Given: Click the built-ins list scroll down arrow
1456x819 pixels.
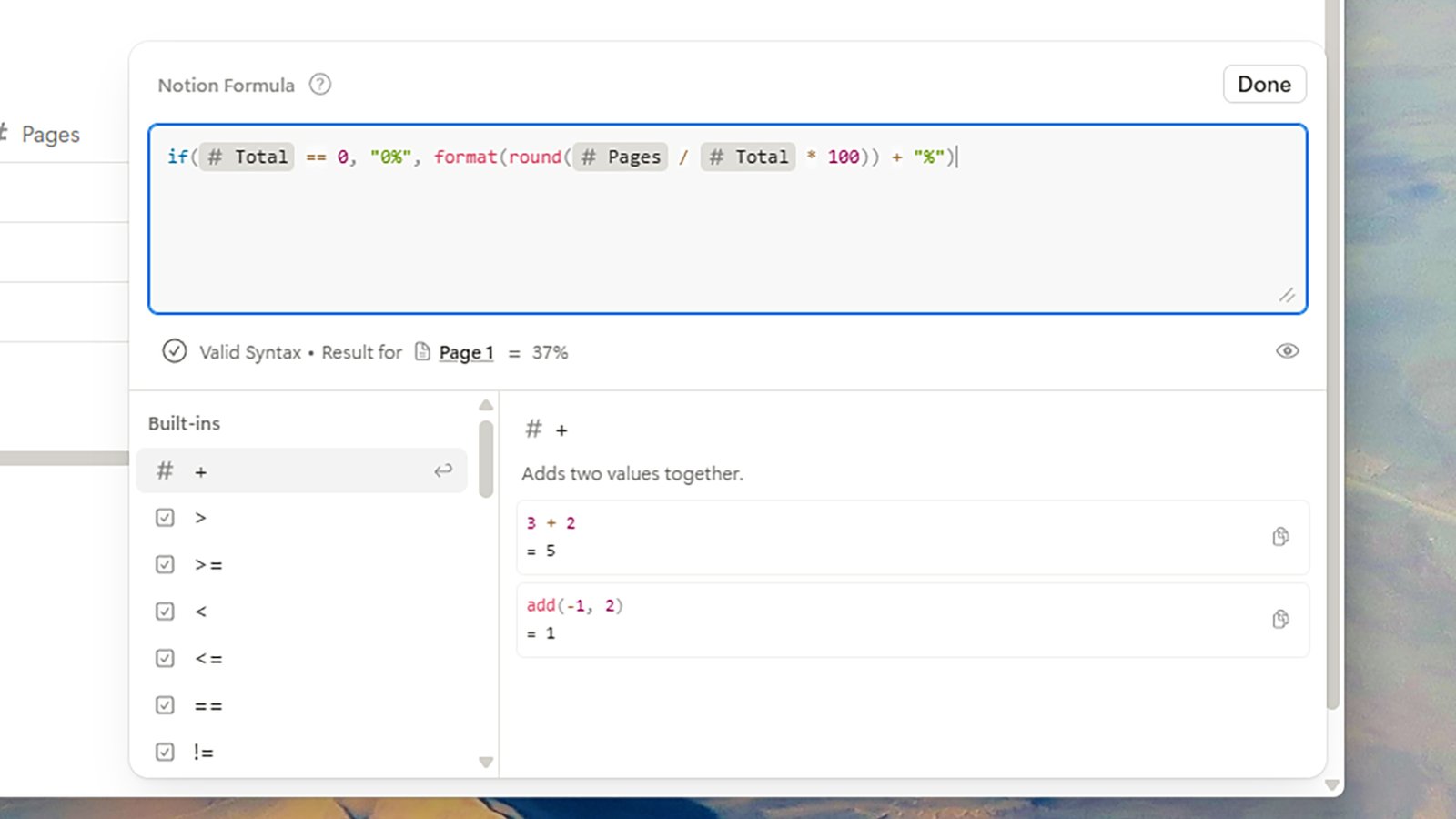Looking at the screenshot, I should [486, 763].
